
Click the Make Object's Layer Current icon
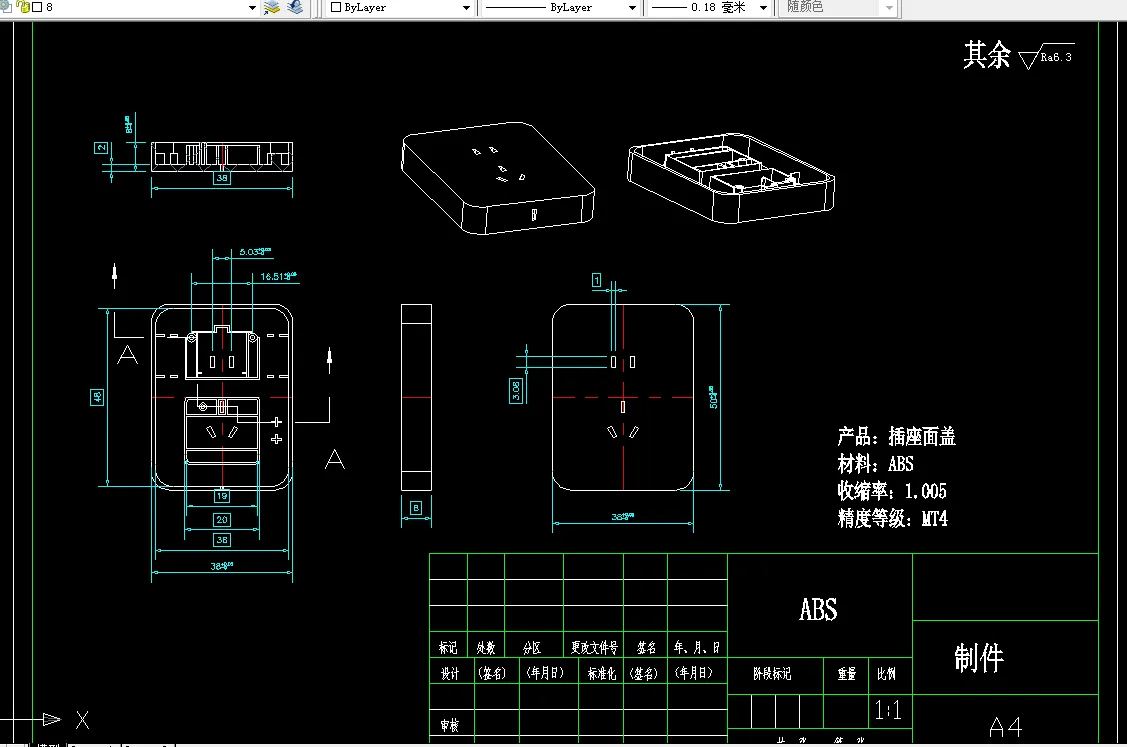pos(272,7)
